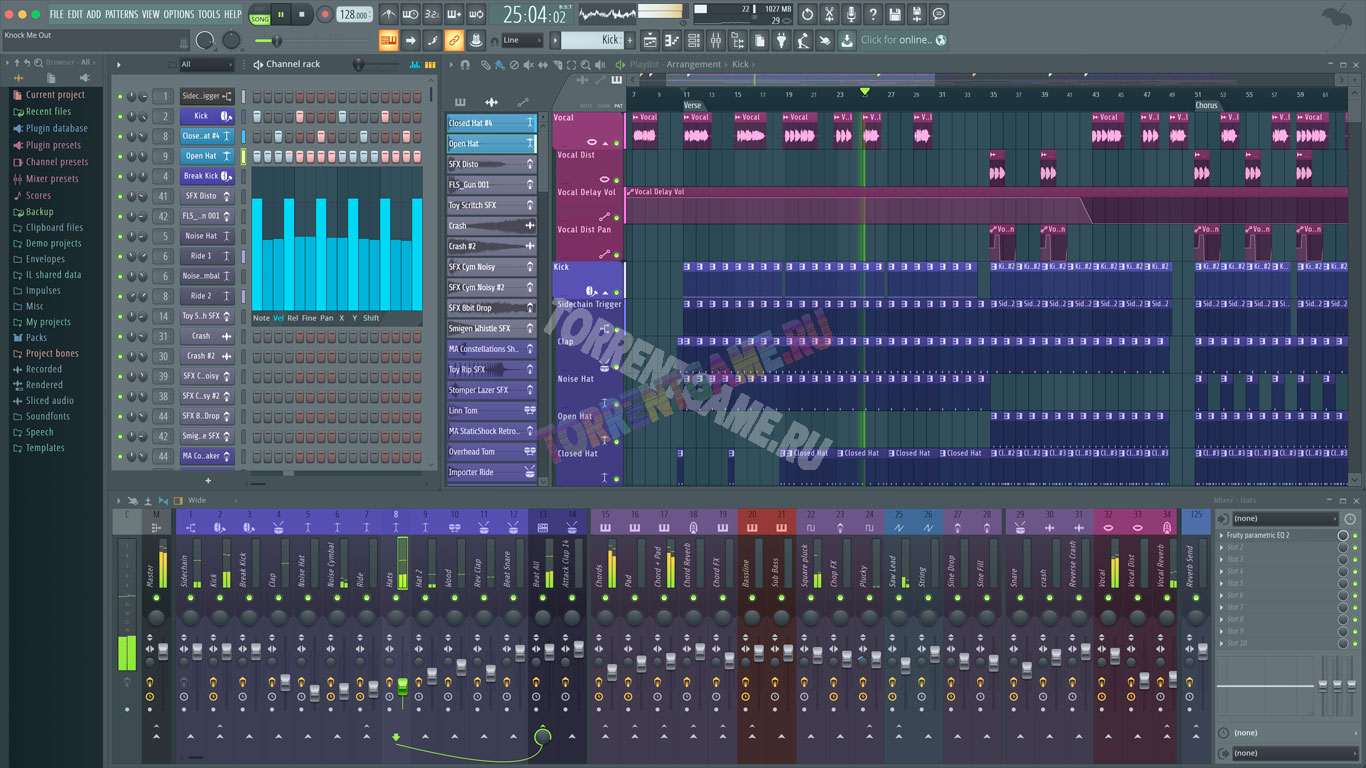Open the channel rack 'All' filter dropdown

[205, 64]
